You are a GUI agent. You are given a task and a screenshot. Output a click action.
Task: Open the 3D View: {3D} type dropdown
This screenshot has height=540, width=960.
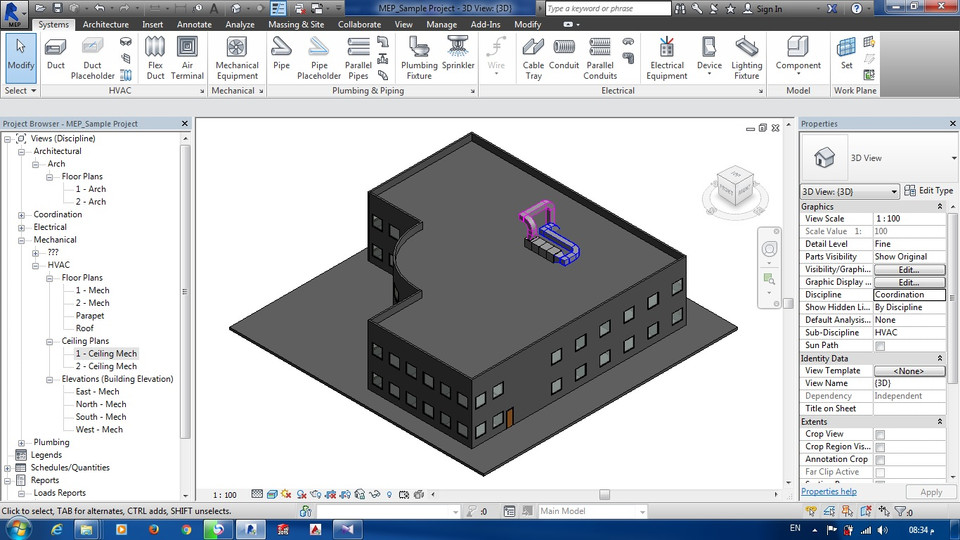[850, 192]
